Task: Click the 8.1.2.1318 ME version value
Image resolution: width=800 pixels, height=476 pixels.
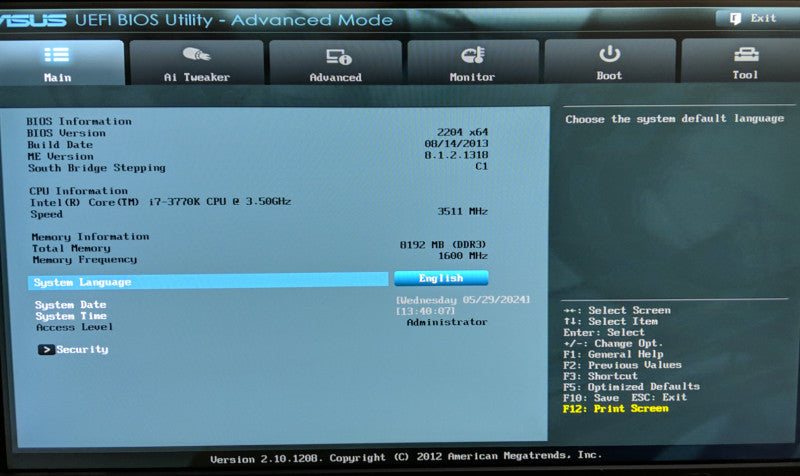Action: (x=457, y=155)
